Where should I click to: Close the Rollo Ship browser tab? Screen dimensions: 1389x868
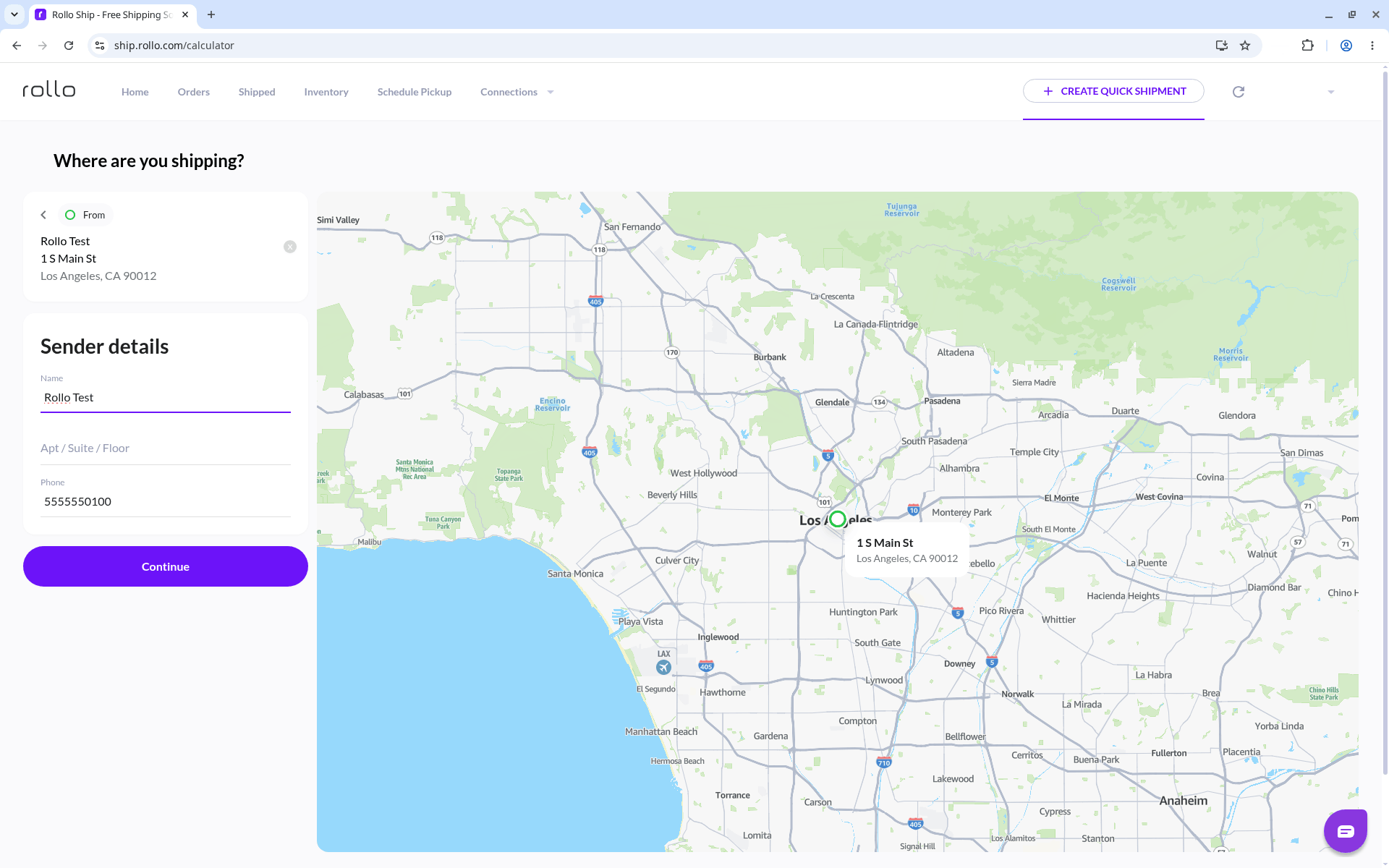[185, 14]
